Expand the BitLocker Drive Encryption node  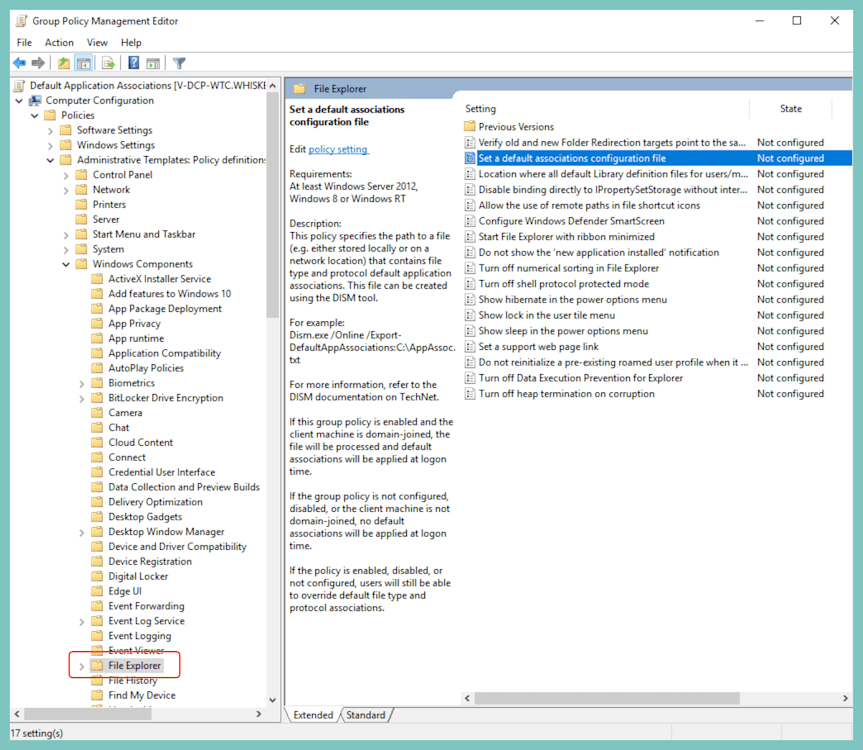point(81,397)
